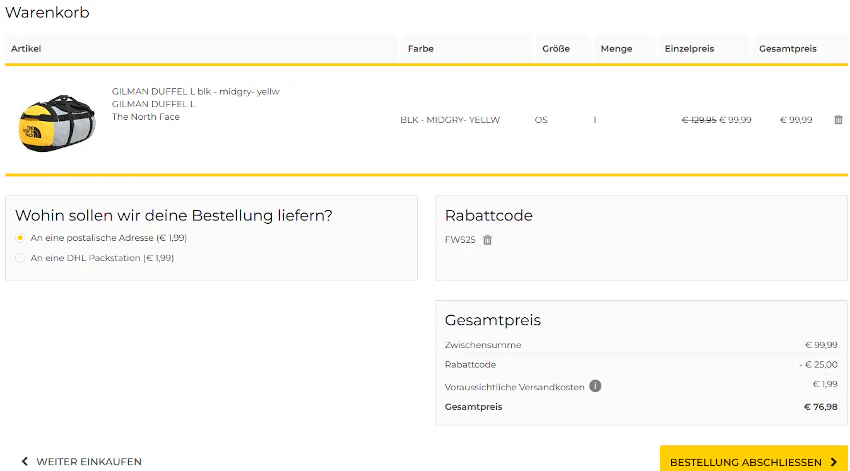Open the shipping cost info icon
The width and height of the screenshot is (850, 471).
point(595,386)
